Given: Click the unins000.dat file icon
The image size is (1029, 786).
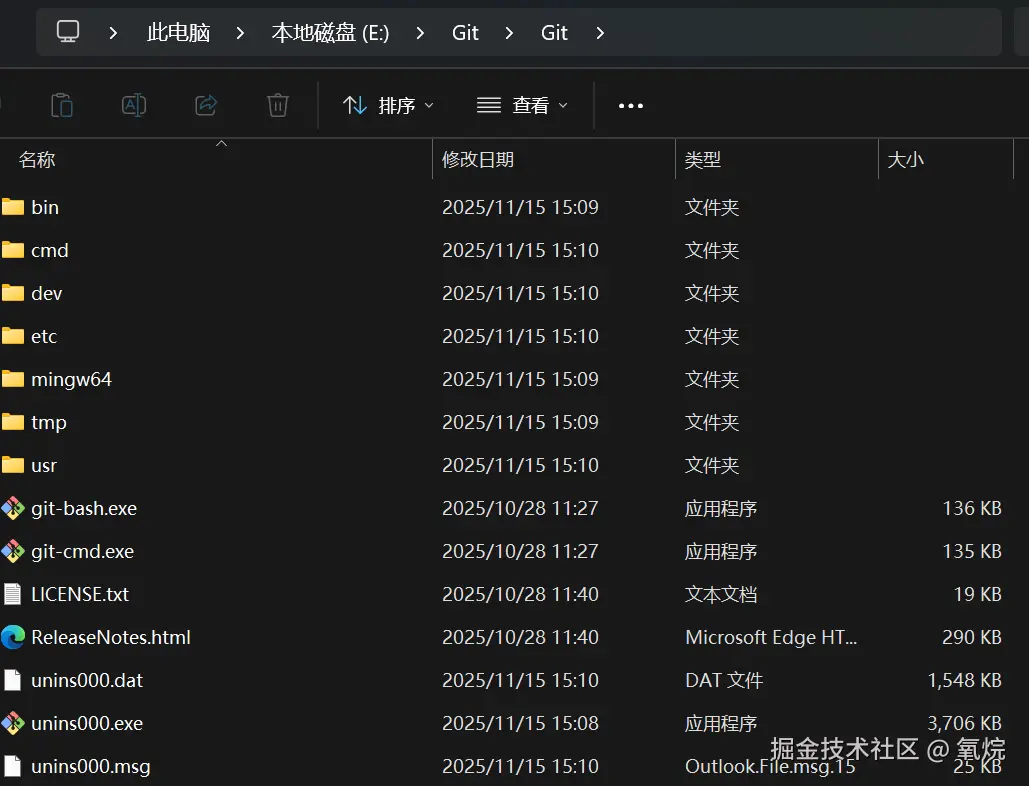Looking at the screenshot, I should click(12, 680).
